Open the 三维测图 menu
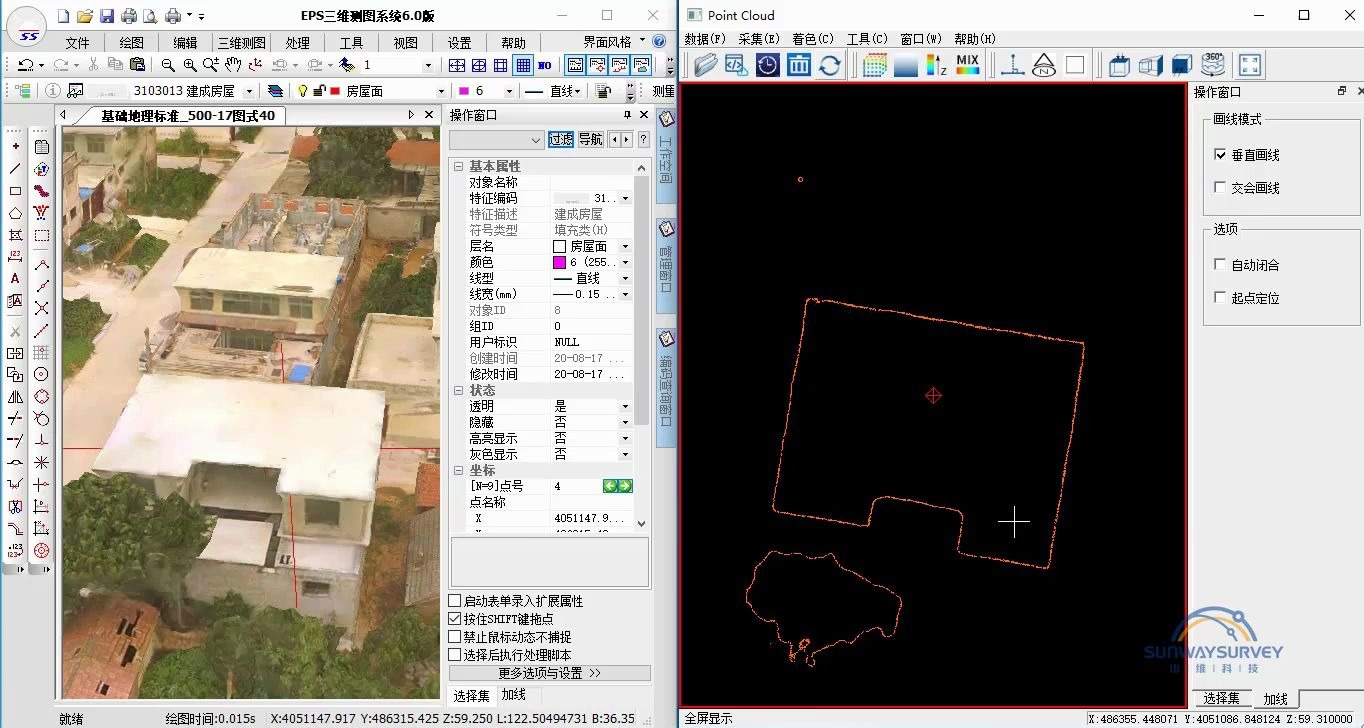 [x=243, y=43]
